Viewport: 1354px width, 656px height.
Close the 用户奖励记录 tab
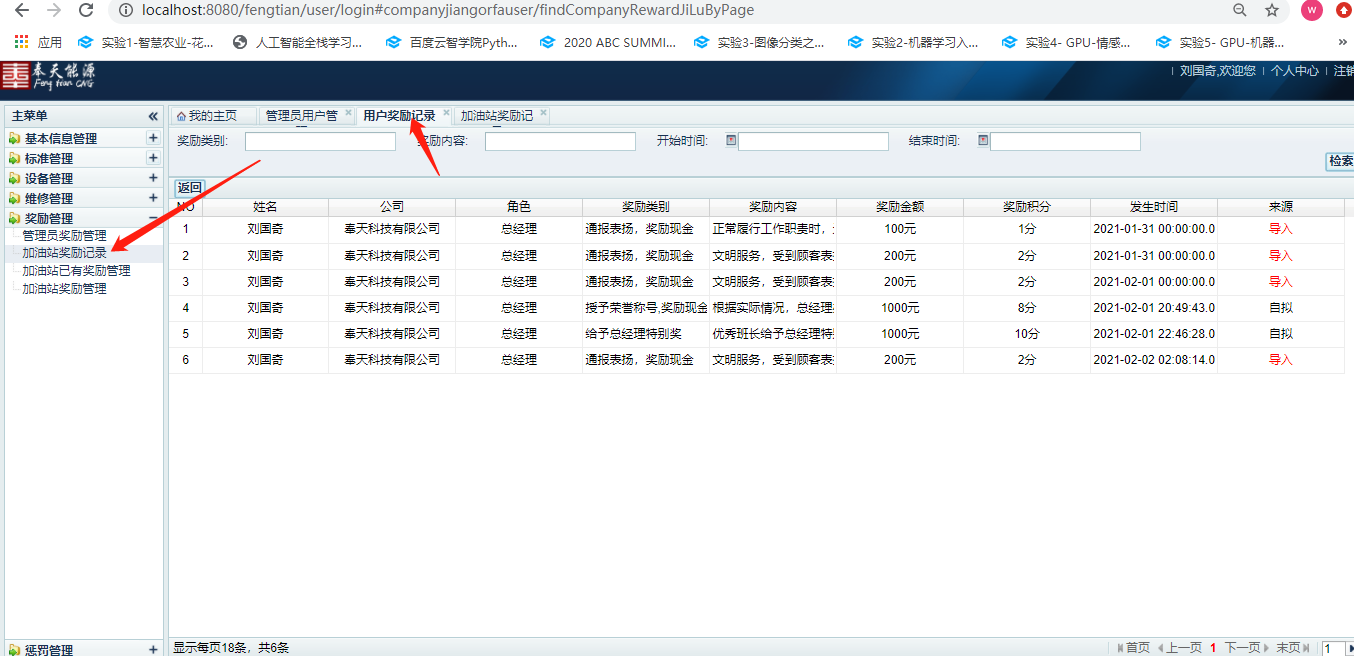[x=447, y=114]
